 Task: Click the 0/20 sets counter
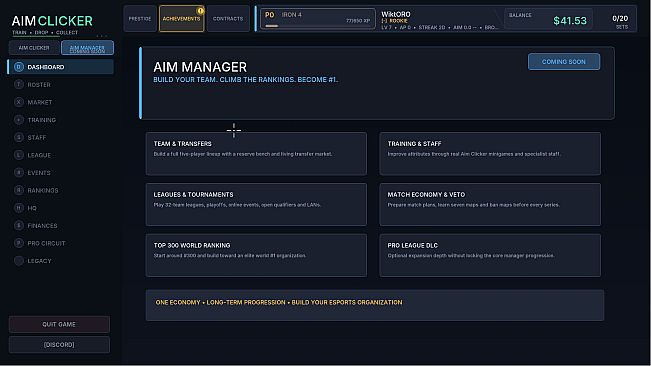[x=620, y=18]
